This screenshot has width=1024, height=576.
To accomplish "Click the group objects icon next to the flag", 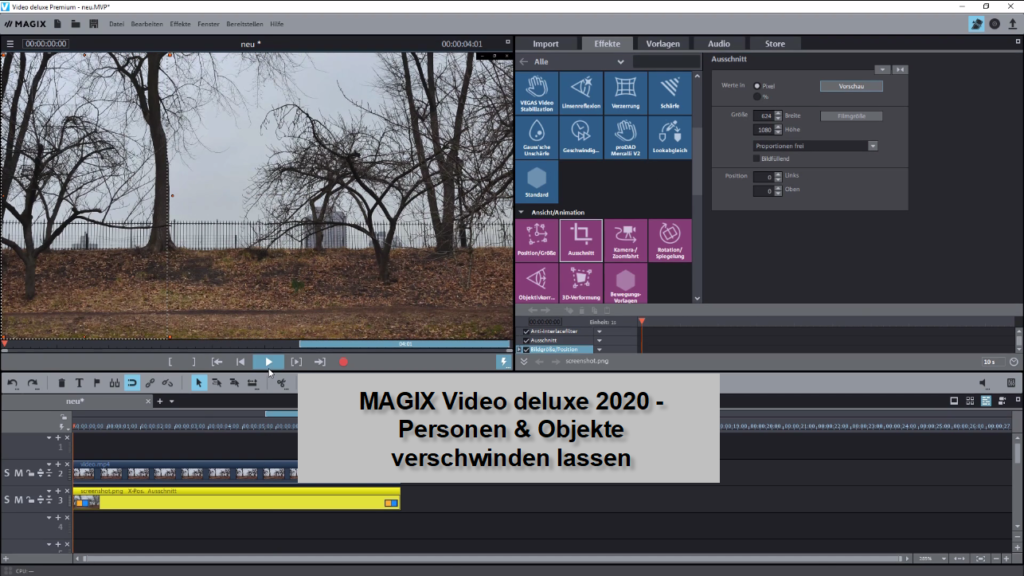I will click(114, 383).
